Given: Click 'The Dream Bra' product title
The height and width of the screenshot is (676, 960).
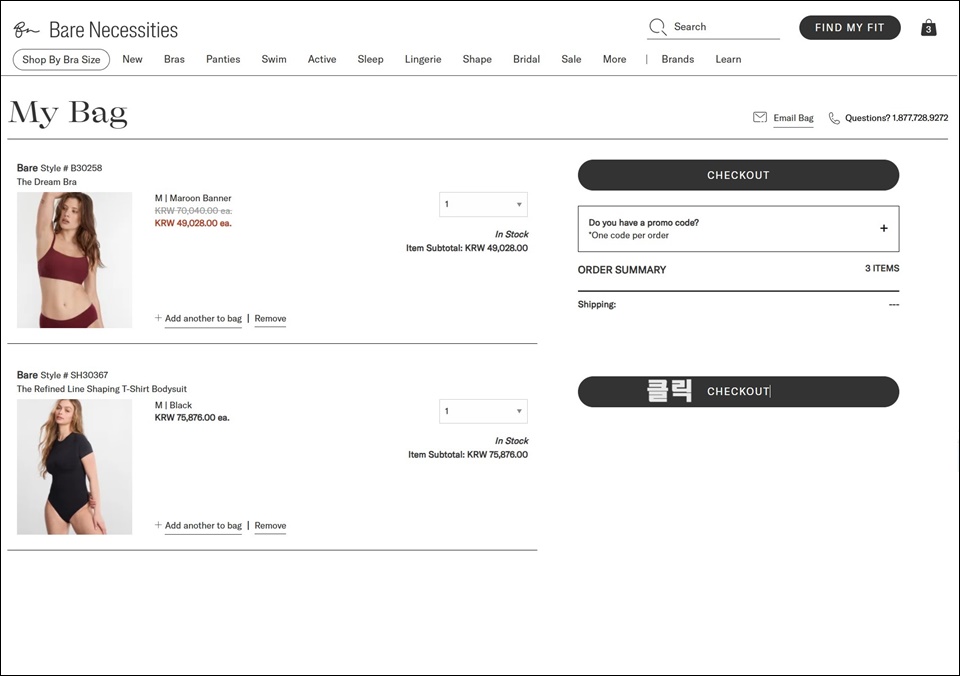Looking at the screenshot, I should click(x=47, y=182).
